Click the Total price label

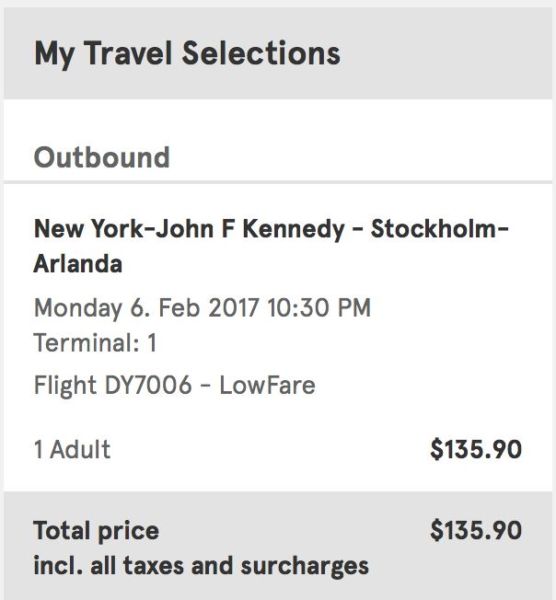[96, 532]
